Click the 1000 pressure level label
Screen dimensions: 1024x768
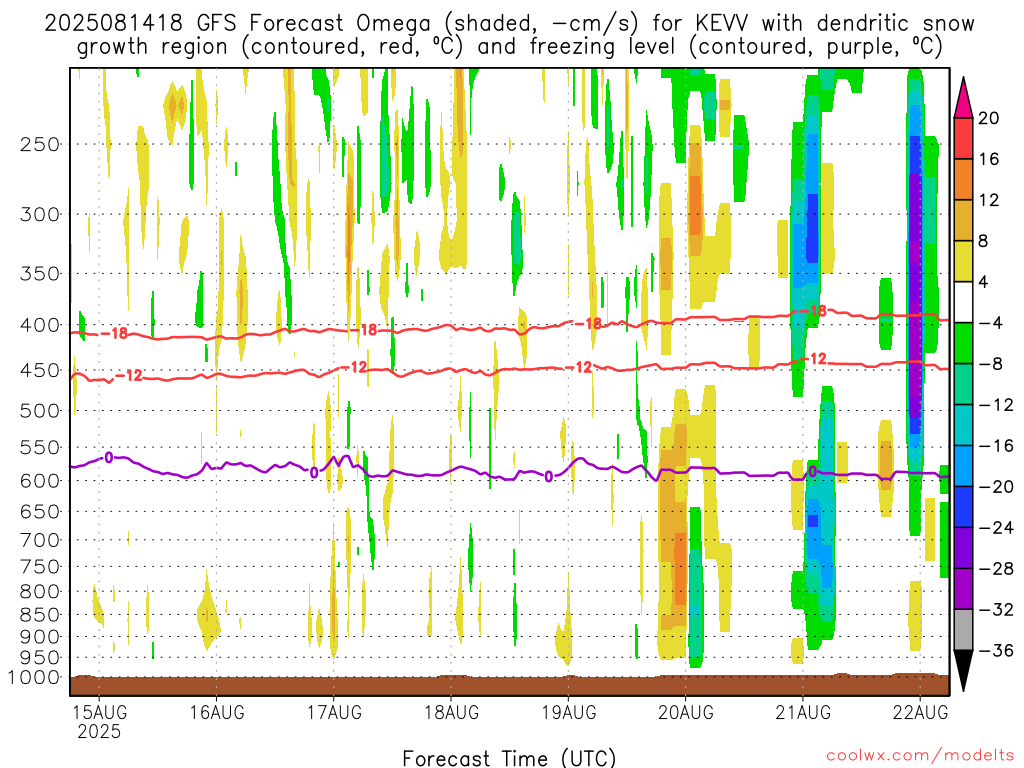click(x=34, y=678)
